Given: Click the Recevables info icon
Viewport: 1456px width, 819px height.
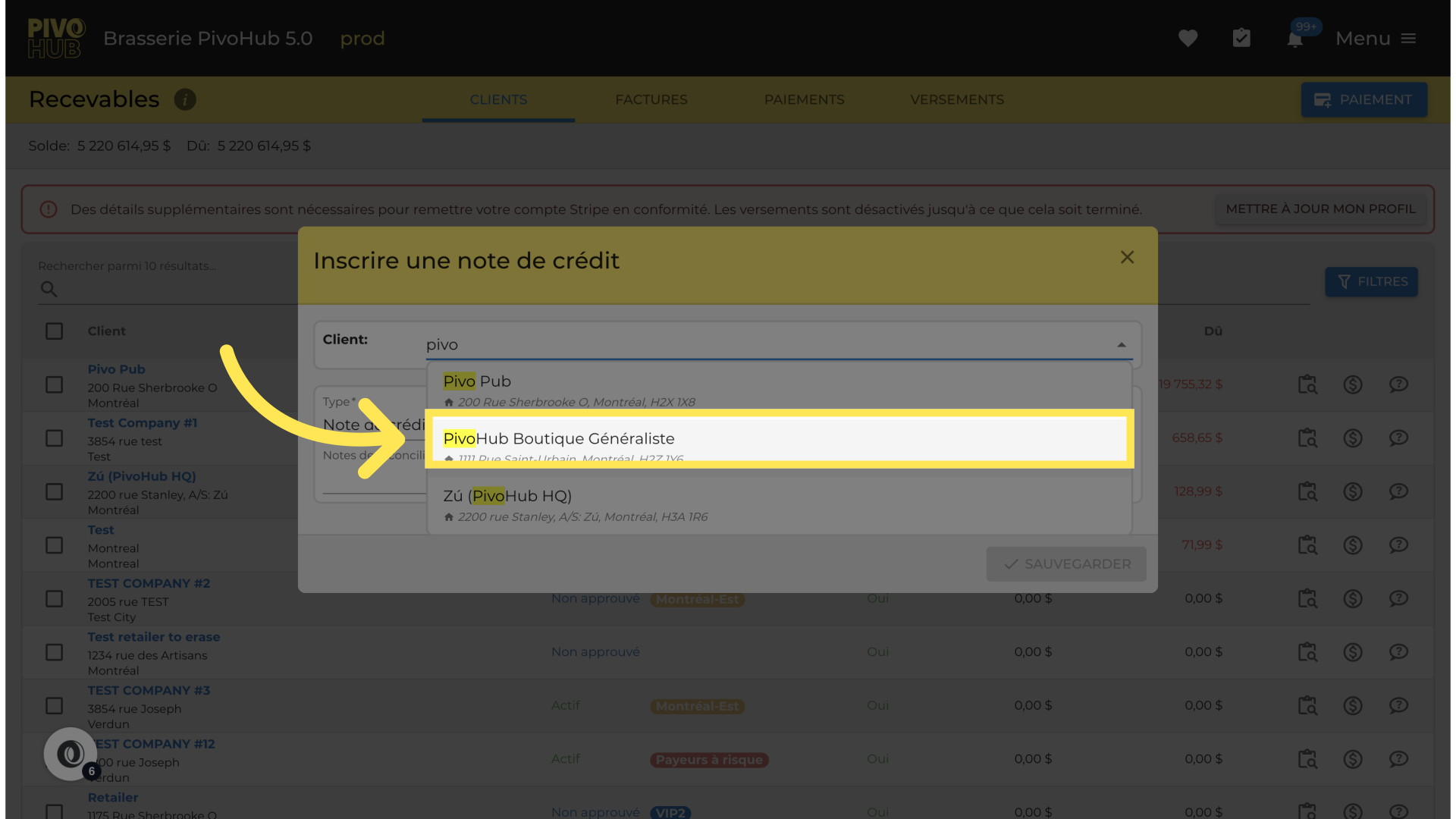Looking at the screenshot, I should [x=185, y=99].
